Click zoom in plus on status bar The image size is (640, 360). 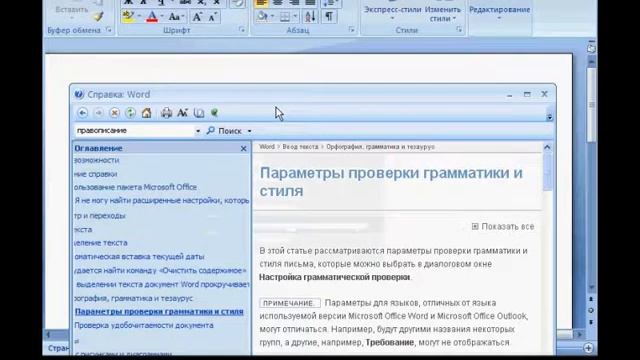(x=588, y=348)
